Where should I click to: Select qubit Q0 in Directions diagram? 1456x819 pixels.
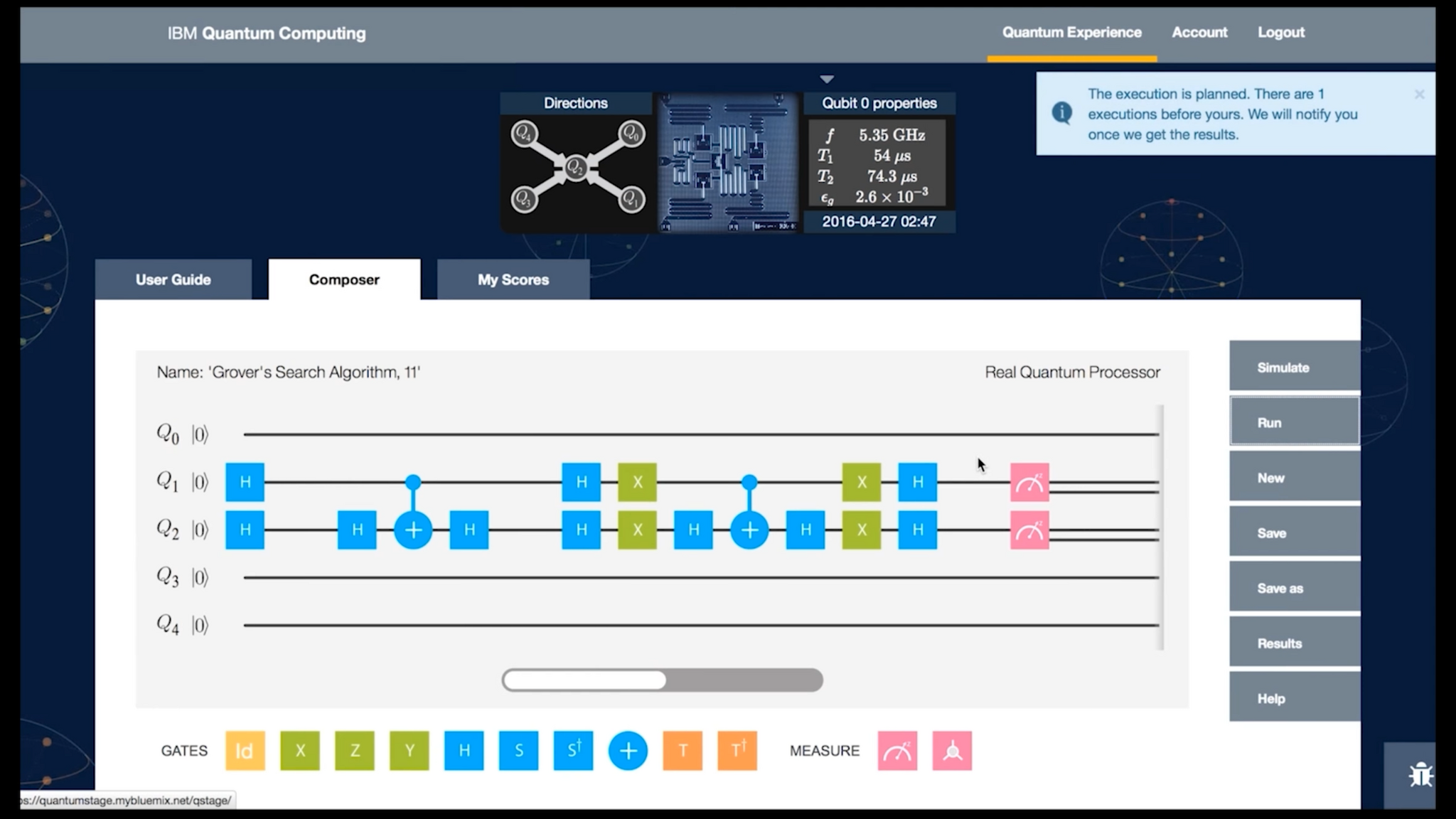631,133
